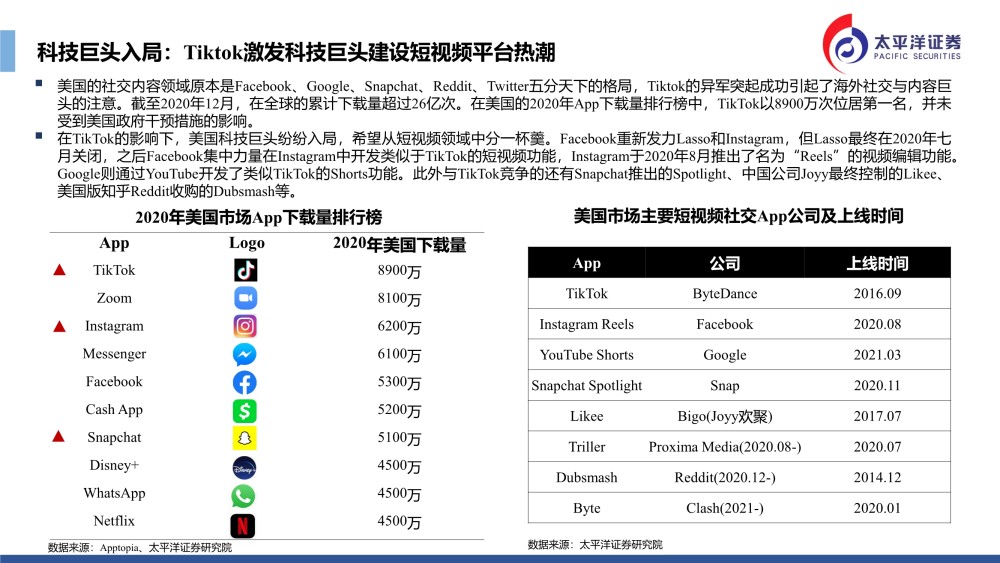The width and height of the screenshot is (1000, 563).
Task: Click the Byte app table cell
Action: pos(587,508)
